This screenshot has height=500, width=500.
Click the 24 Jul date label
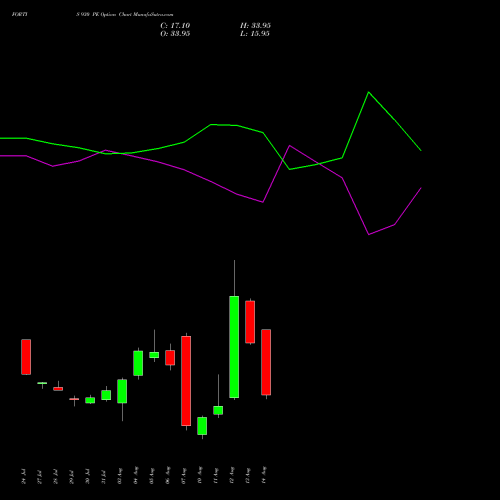point(23,476)
